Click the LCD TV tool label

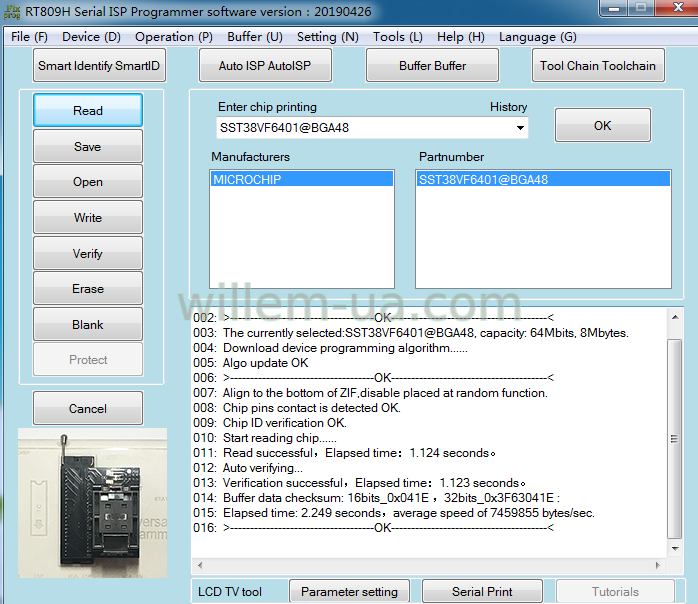[230, 592]
